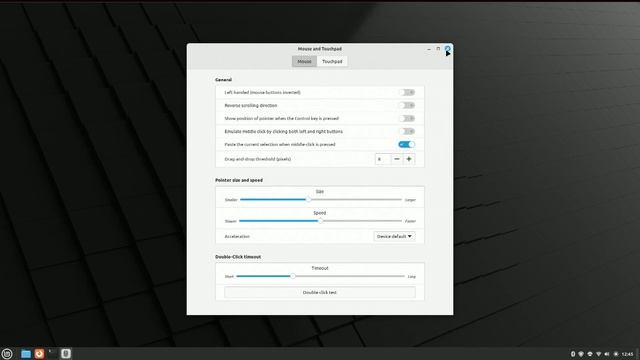The image size is (640, 360).
Task: Click the 'General' section heading
Action: [x=223, y=80]
